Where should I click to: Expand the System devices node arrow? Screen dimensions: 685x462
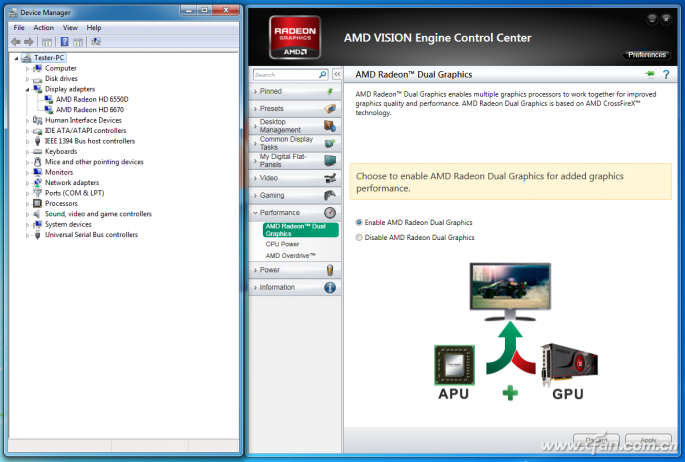(28, 224)
